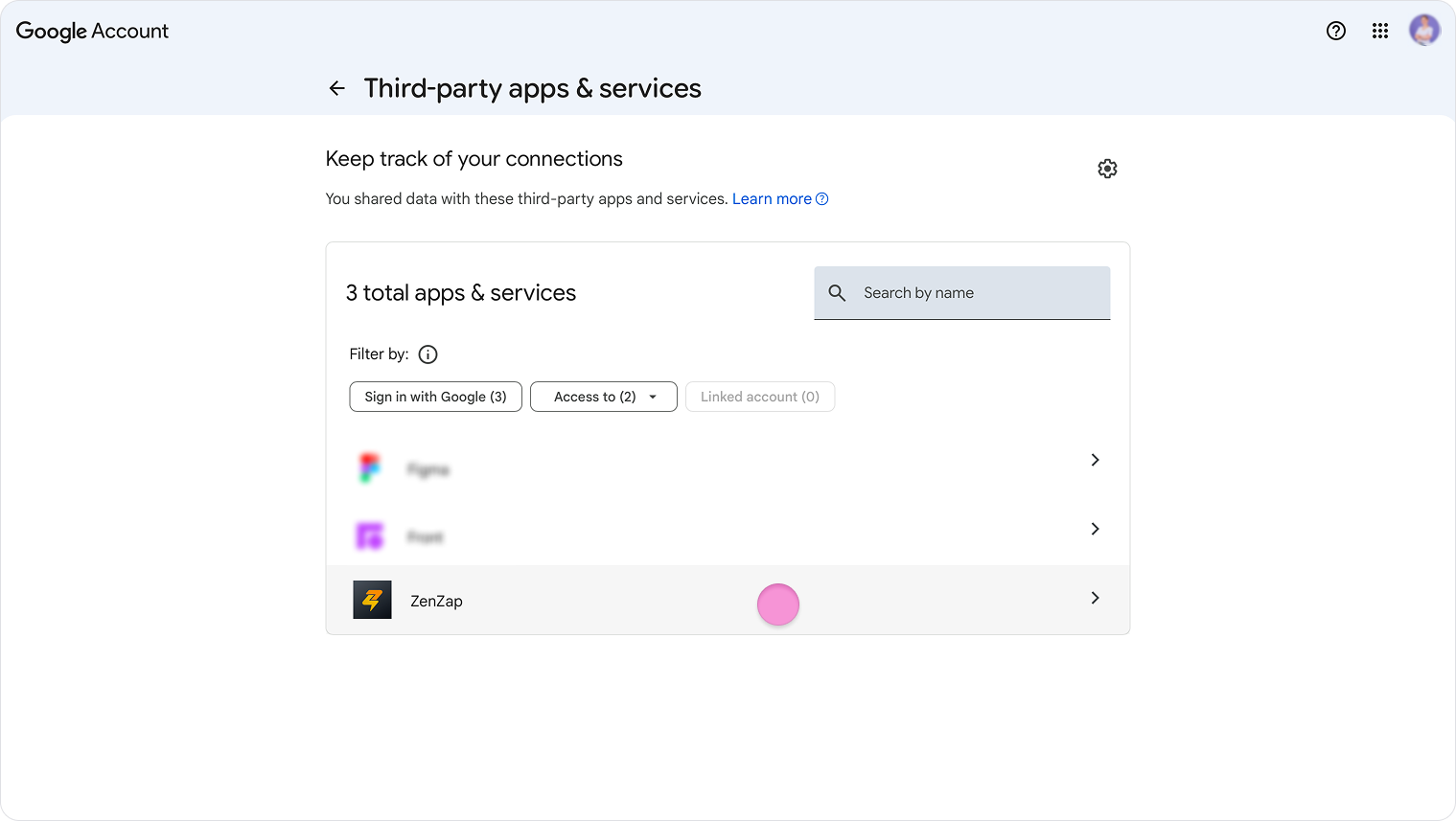Screen dimensions: 1456x821
Task: Open the Google apps grid
Action: (x=1380, y=31)
